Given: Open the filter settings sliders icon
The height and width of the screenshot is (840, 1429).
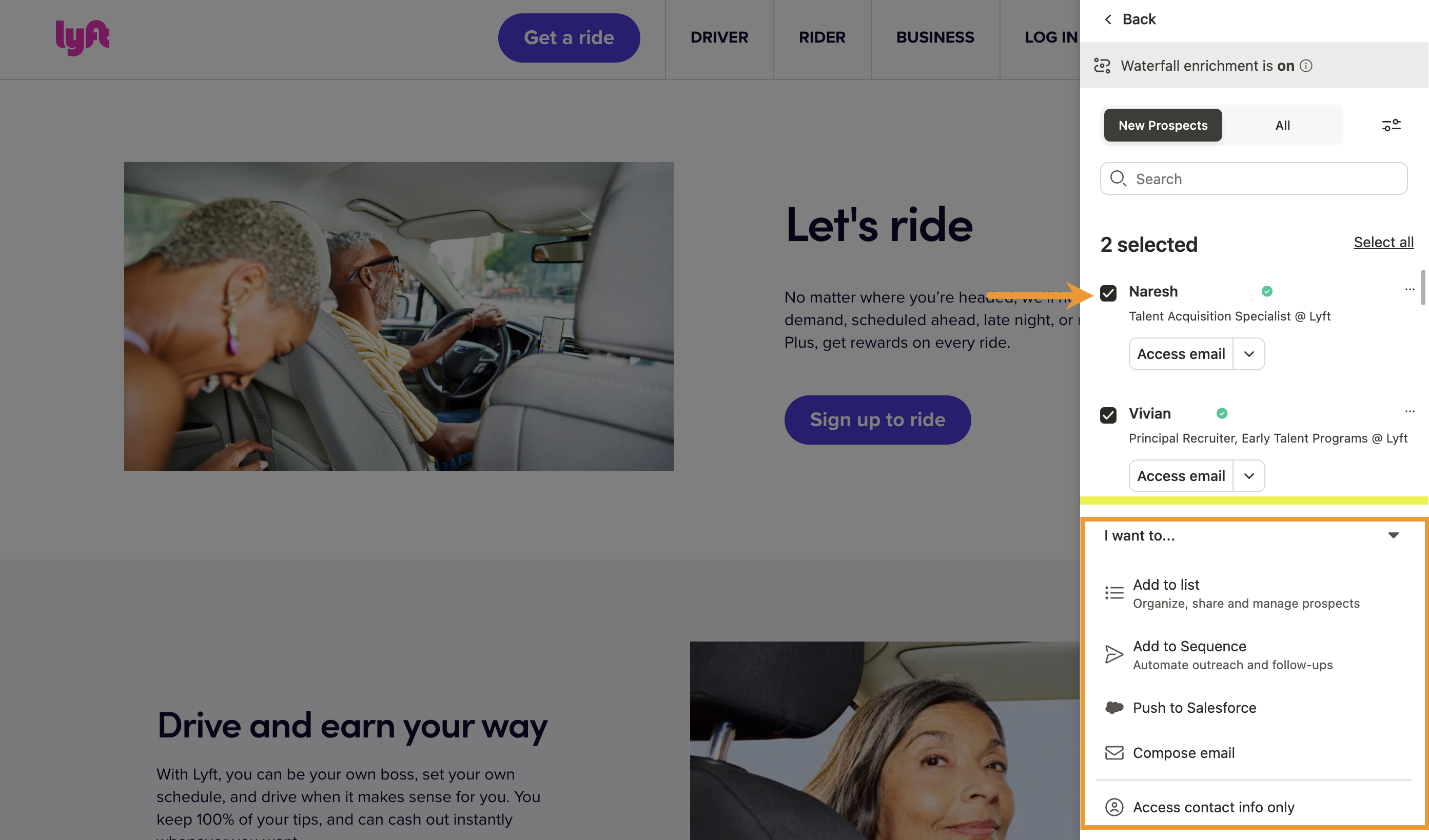Looking at the screenshot, I should pos(1391,125).
